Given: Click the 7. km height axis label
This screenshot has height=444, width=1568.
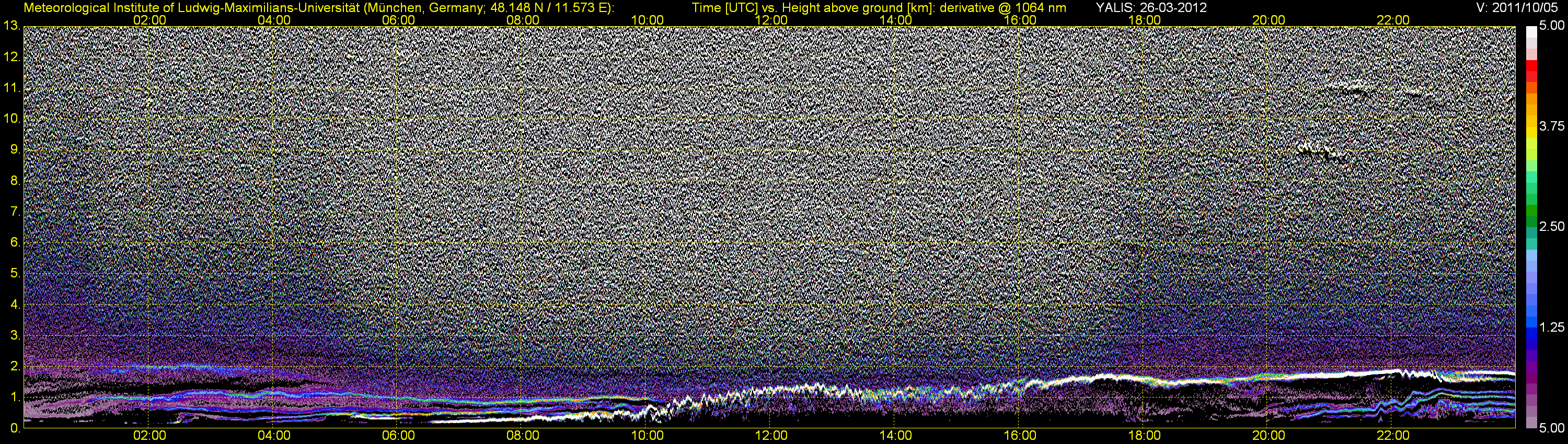Looking at the screenshot, I should [x=15, y=212].
